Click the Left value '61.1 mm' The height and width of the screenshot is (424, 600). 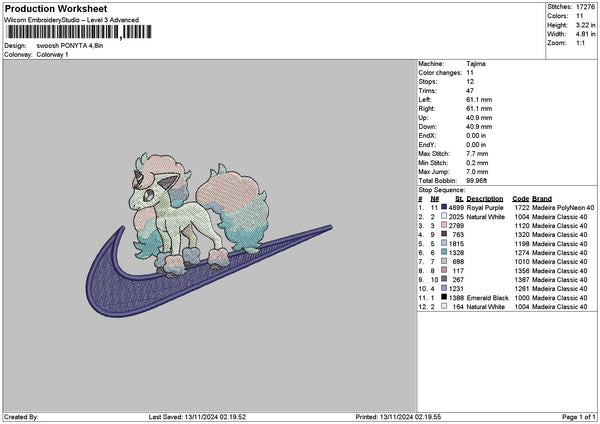[x=479, y=100]
